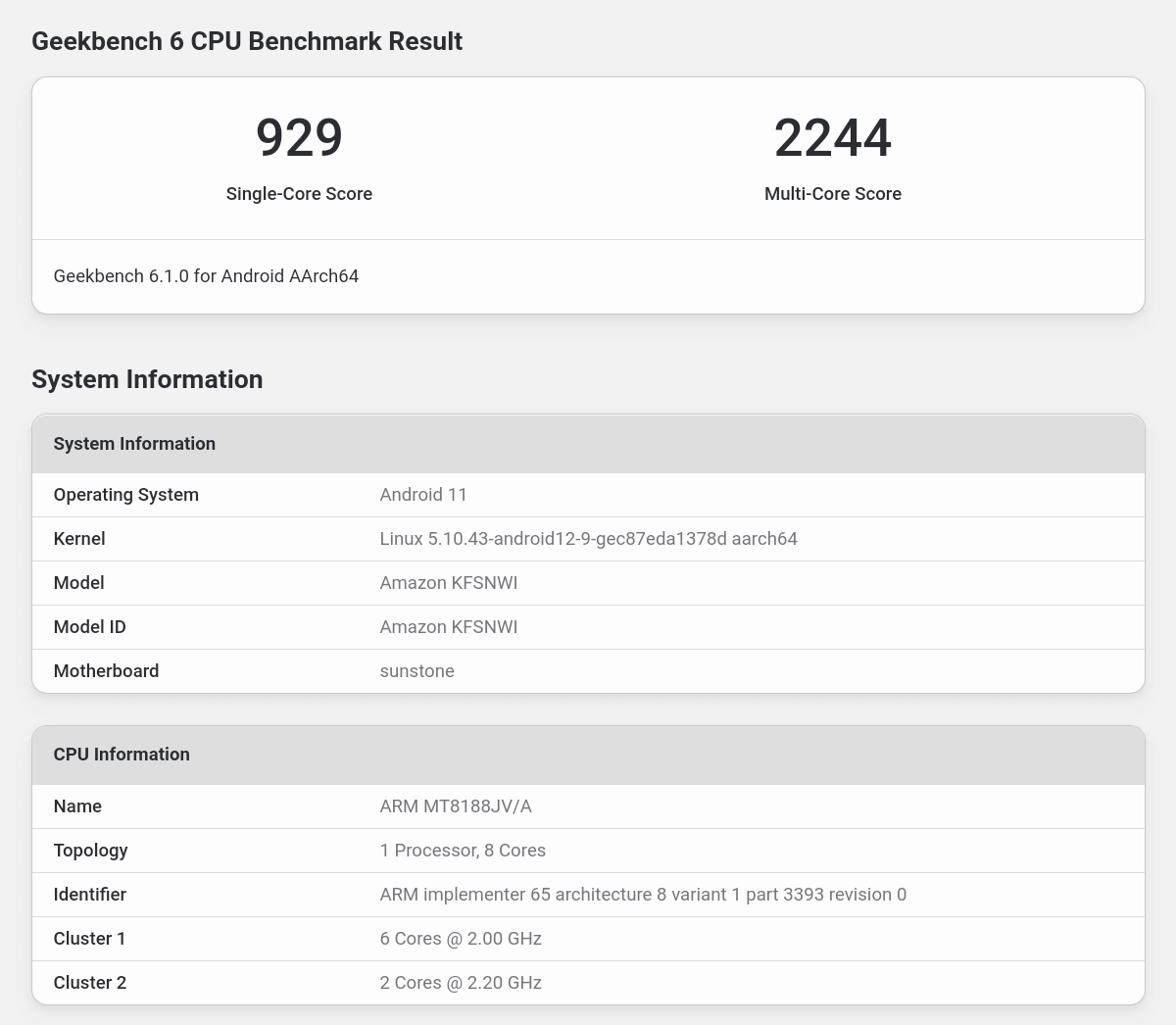Select the ARM implementer 65 identifier string
The width and height of the screenshot is (1176, 1025).
643,895
